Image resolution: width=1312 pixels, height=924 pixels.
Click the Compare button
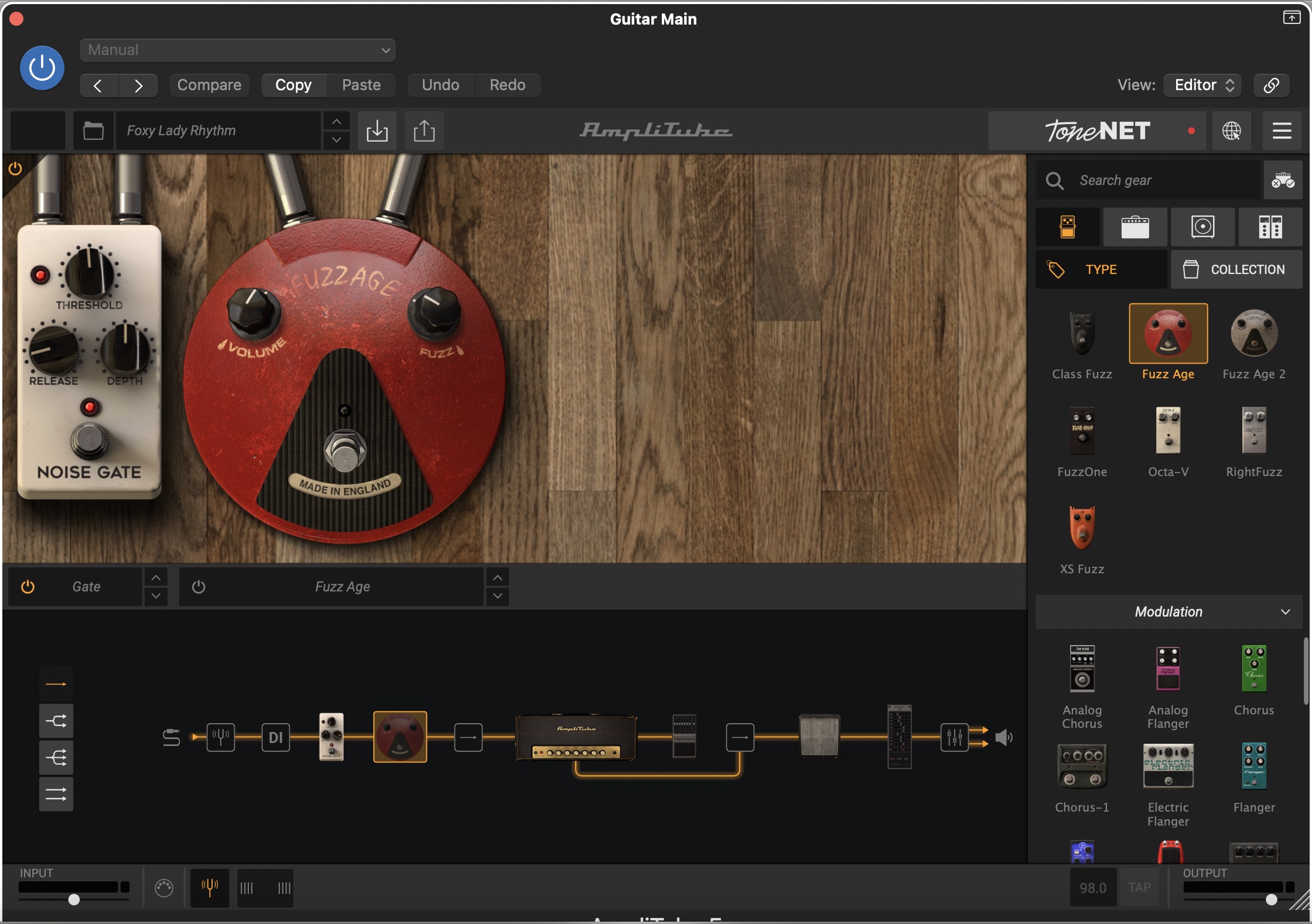(x=209, y=85)
